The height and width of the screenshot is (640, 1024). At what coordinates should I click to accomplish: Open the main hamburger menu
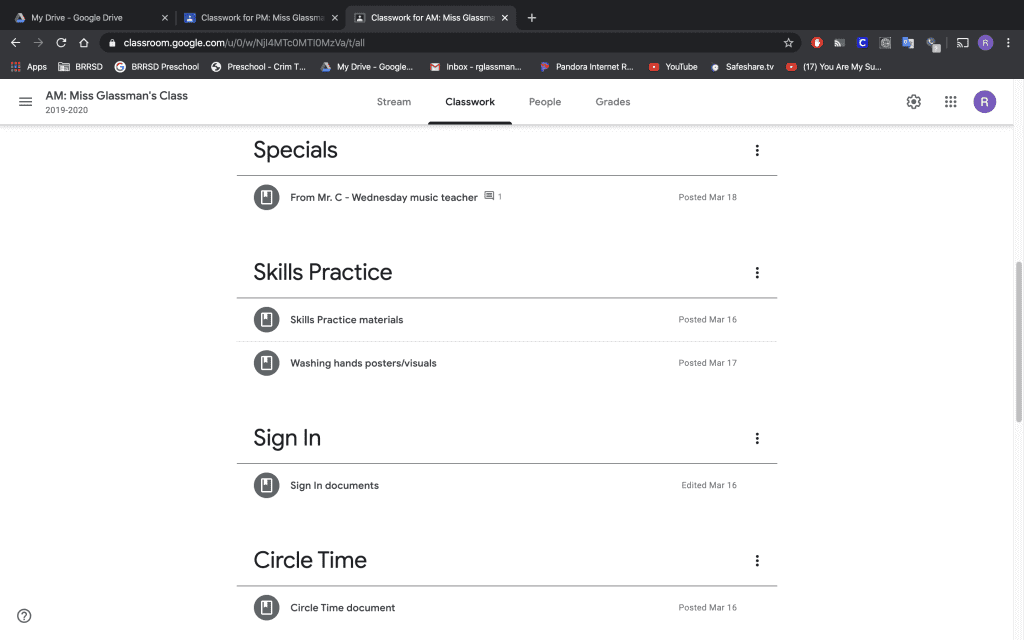[x=25, y=102]
